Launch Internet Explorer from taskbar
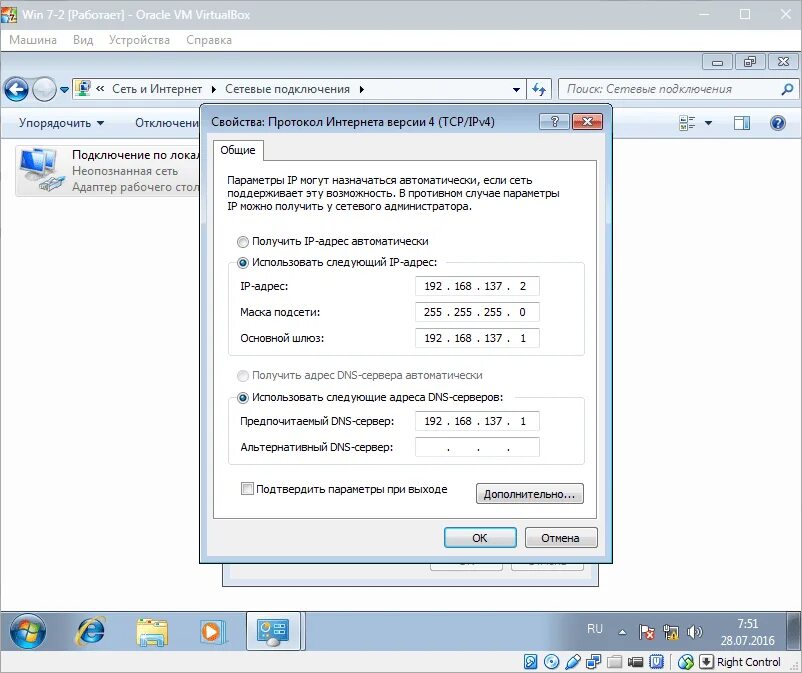The height and width of the screenshot is (673, 802). (x=91, y=631)
